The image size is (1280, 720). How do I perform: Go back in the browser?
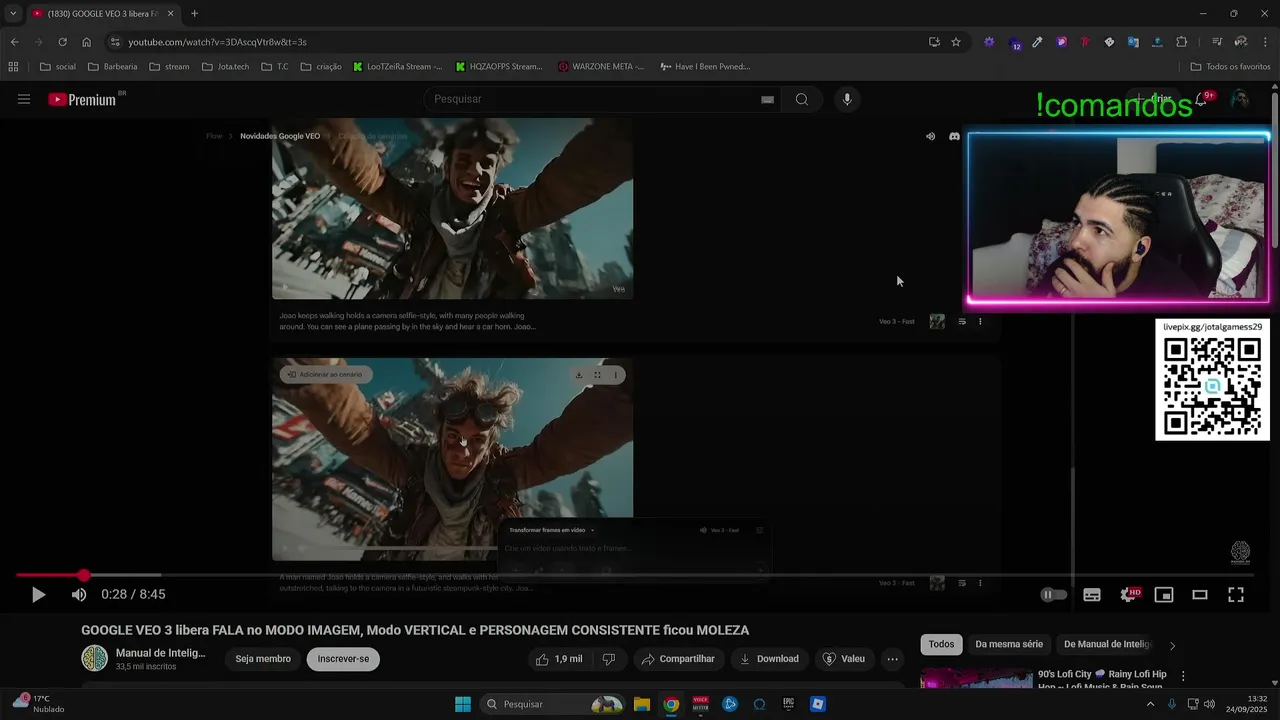coord(14,42)
